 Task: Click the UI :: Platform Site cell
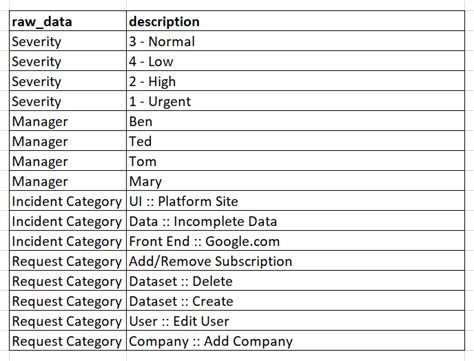tap(296, 201)
